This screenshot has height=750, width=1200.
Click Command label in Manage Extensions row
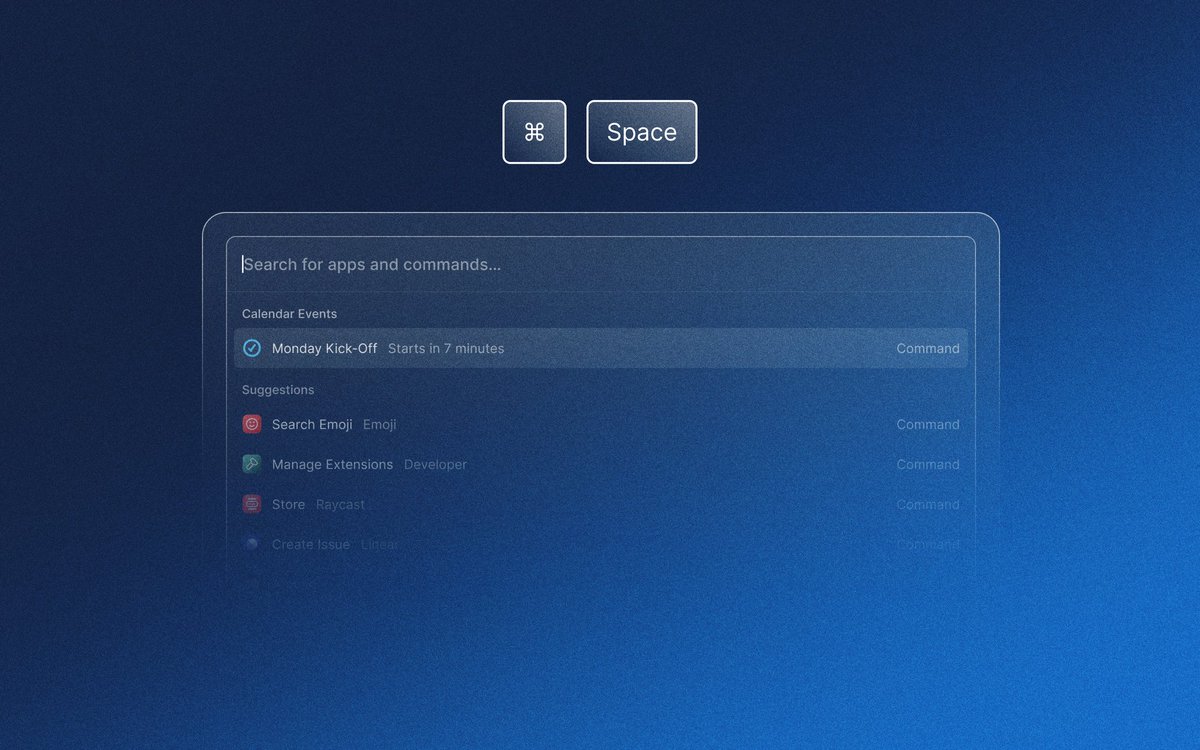pyautogui.click(x=928, y=464)
